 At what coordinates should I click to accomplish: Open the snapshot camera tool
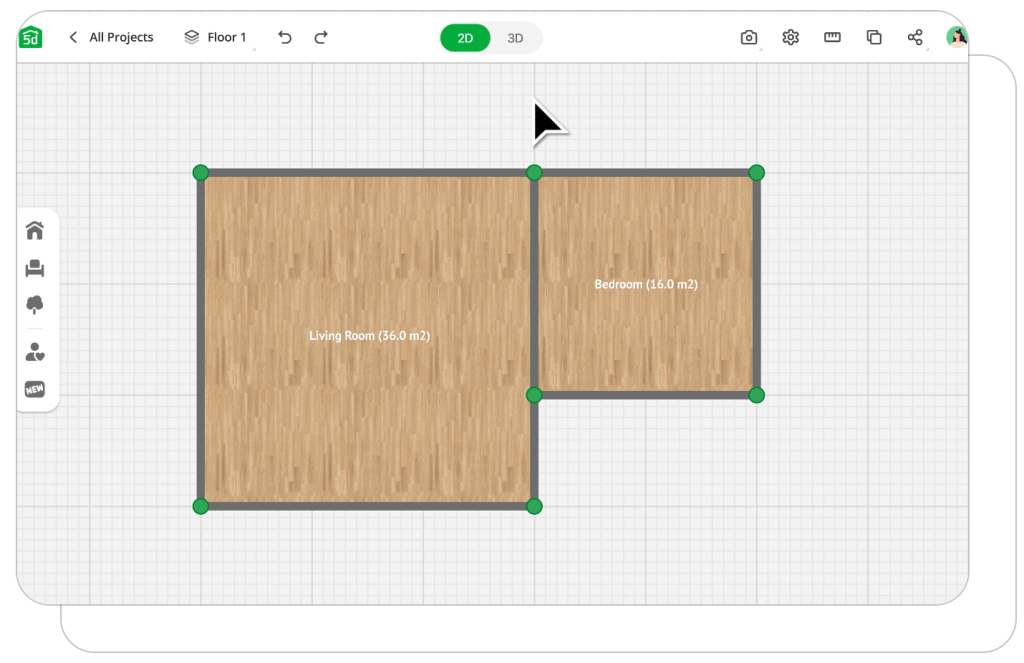[748, 38]
